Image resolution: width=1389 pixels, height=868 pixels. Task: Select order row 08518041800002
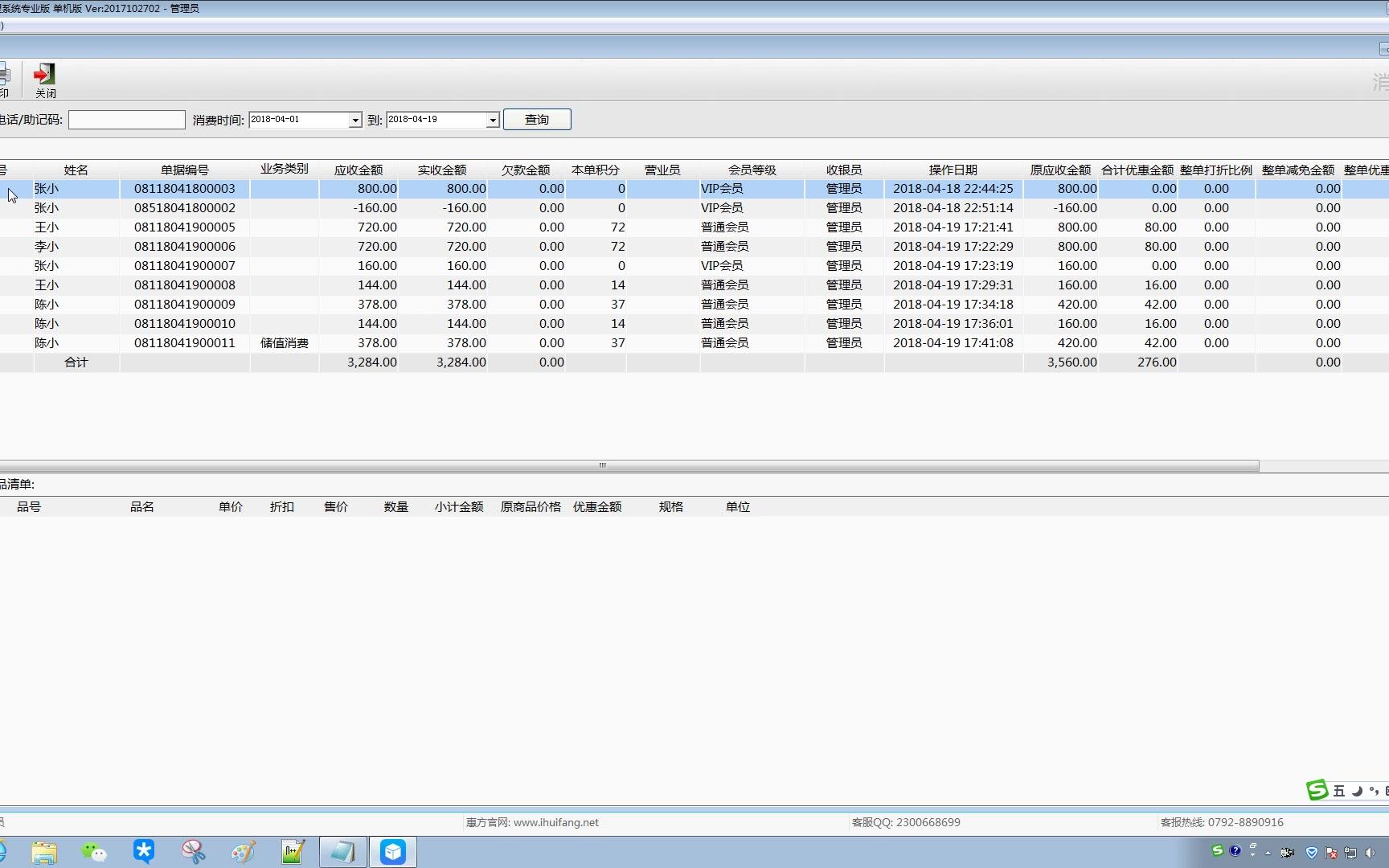click(x=694, y=208)
